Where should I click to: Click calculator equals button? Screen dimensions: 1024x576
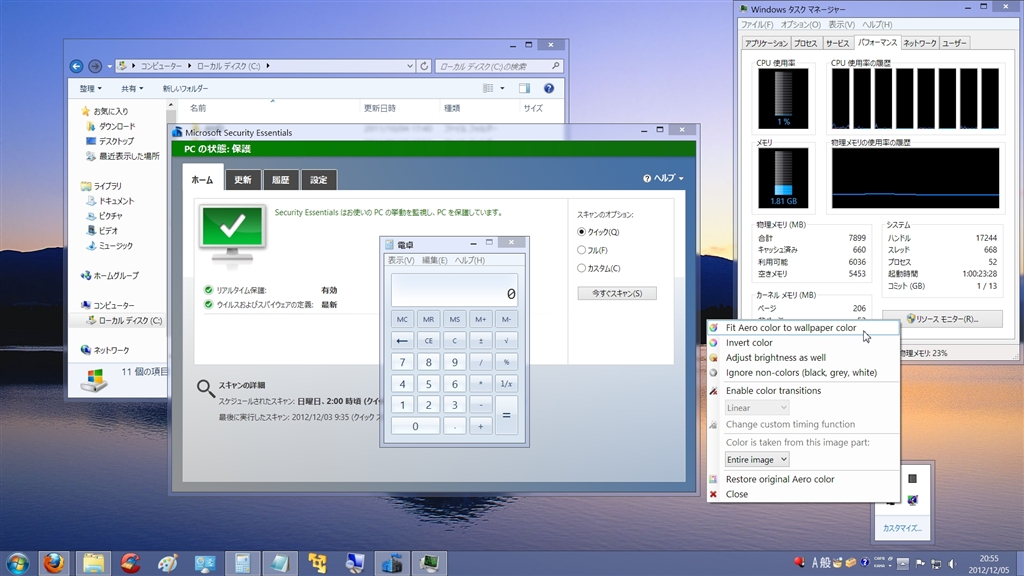pyautogui.click(x=506, y=415)
